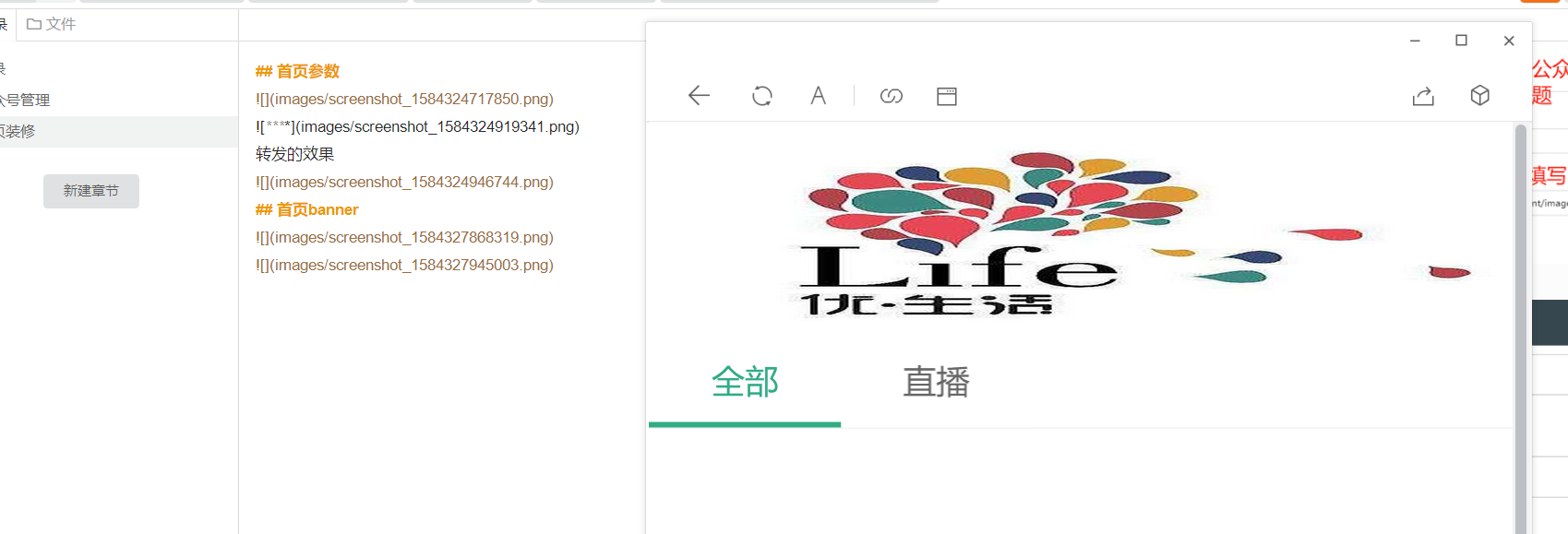Click the screenshot_1584324919341.png image line
This screenshot has width=1568, height=534.
point(417,126)
